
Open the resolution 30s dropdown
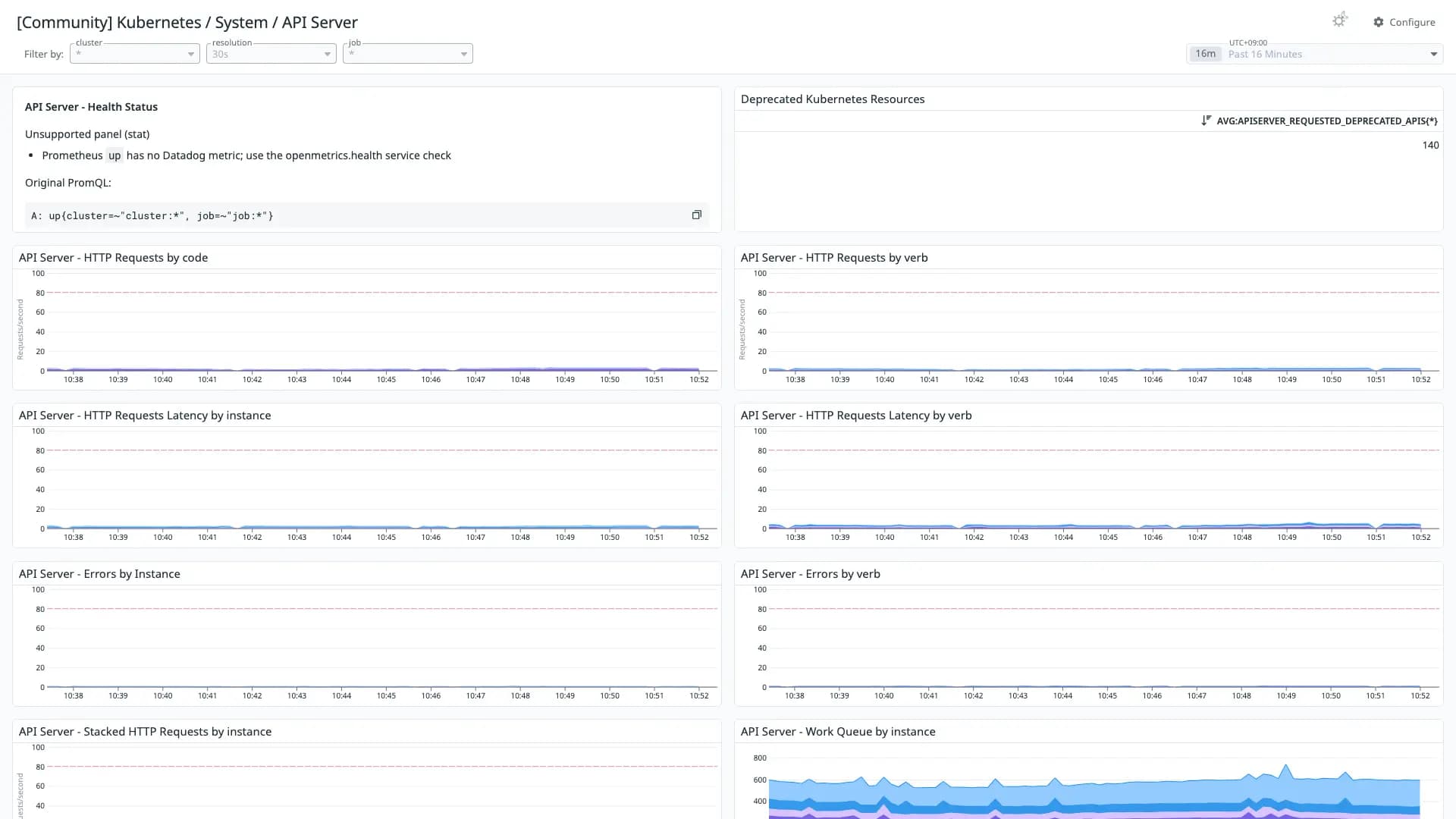pyautogui.click(x=271, y=54)
